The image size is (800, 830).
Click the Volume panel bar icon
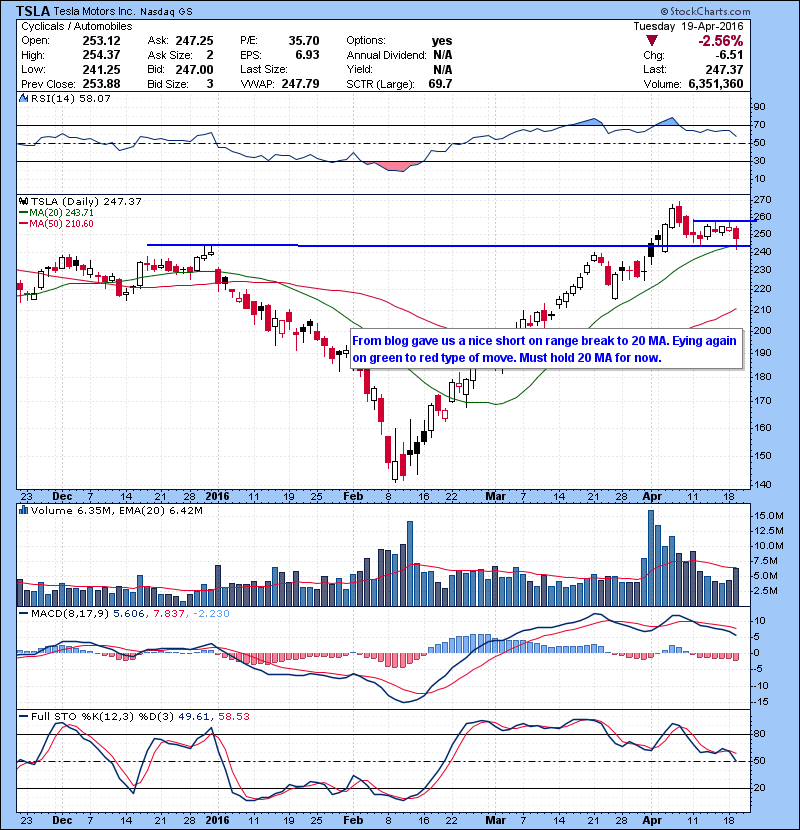tap(23, 511)
